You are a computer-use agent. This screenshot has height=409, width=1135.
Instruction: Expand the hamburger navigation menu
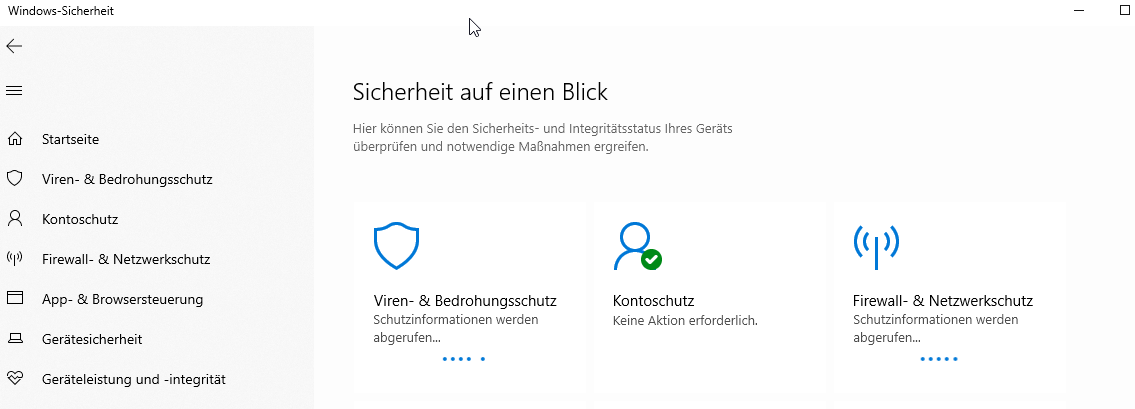pyautogui.click(x=14, y=91)
